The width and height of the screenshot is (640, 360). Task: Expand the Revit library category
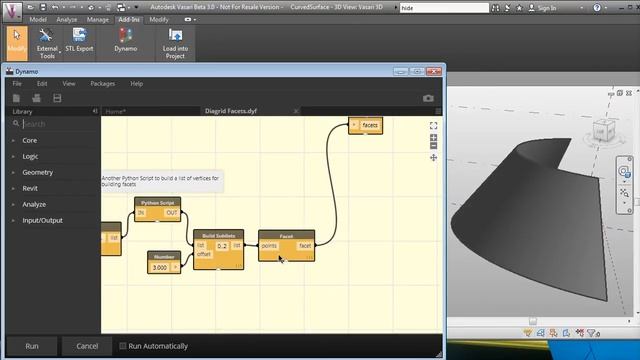tap(30, 188)
